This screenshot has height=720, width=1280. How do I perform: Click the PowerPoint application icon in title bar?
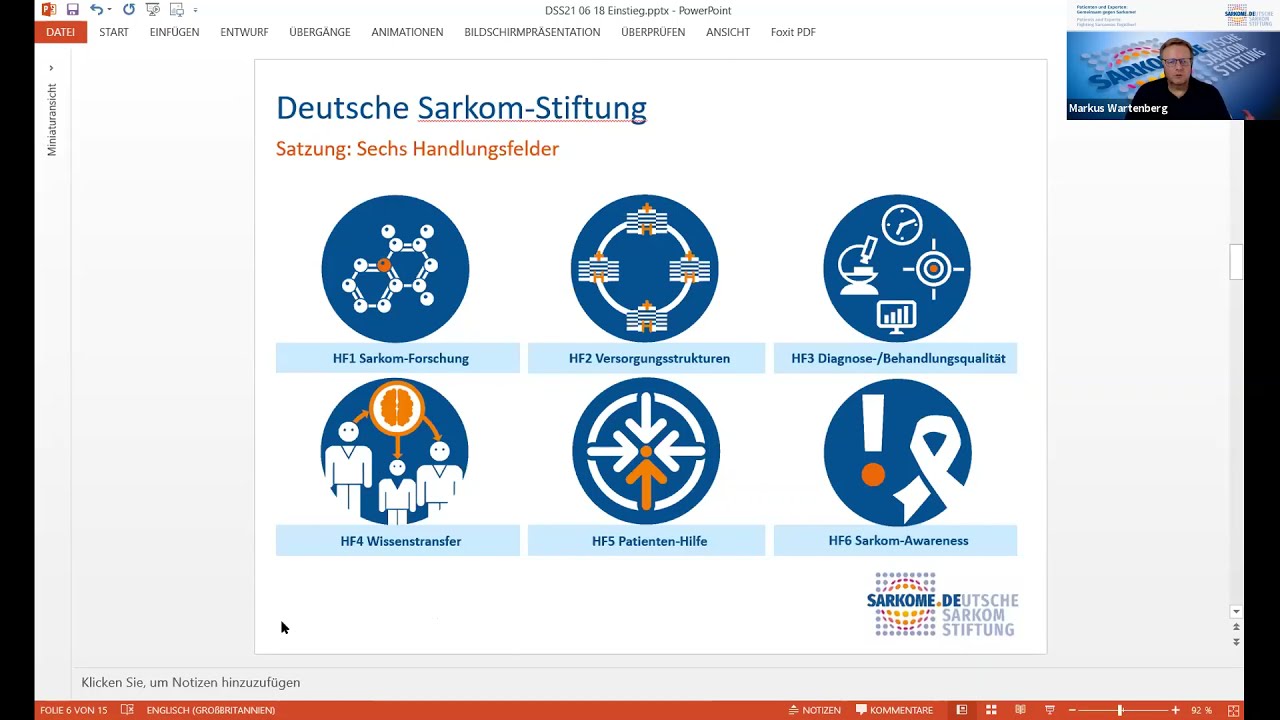coord(48,10)
